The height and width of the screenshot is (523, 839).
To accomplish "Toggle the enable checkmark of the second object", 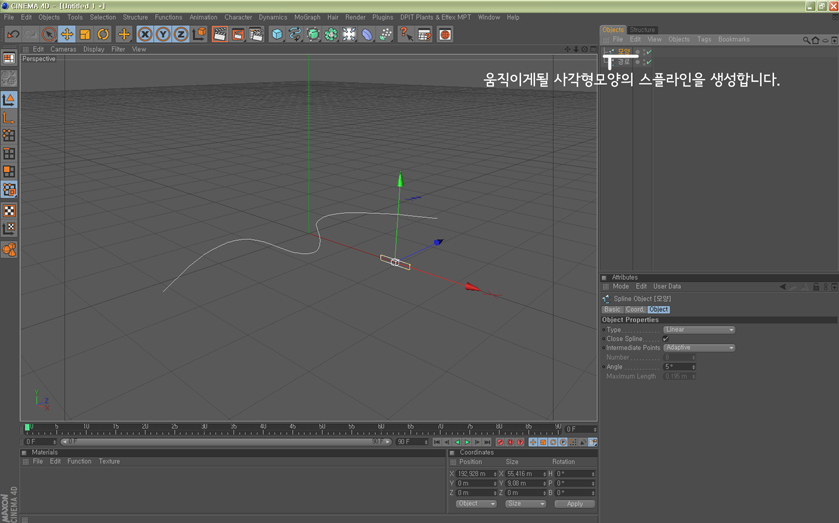I will pyautogui.click(x=649, y=62).
